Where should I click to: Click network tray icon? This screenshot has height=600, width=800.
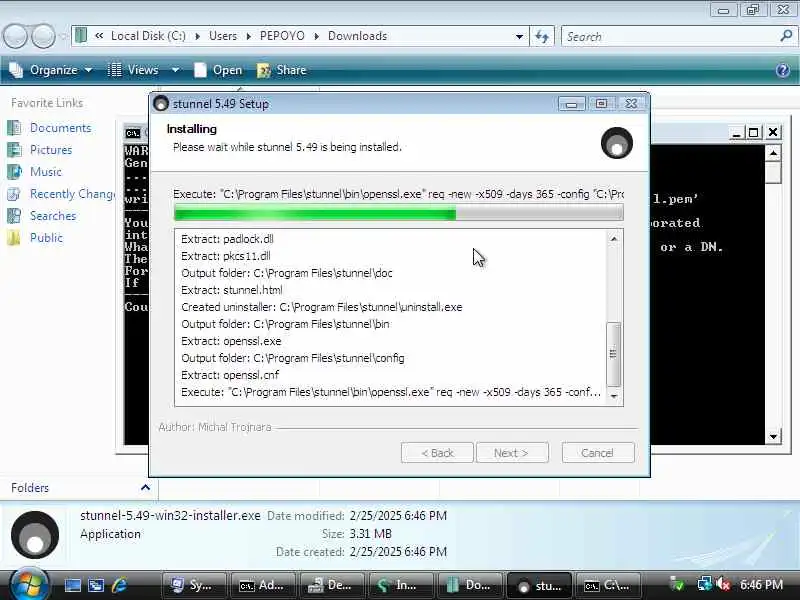705,585
